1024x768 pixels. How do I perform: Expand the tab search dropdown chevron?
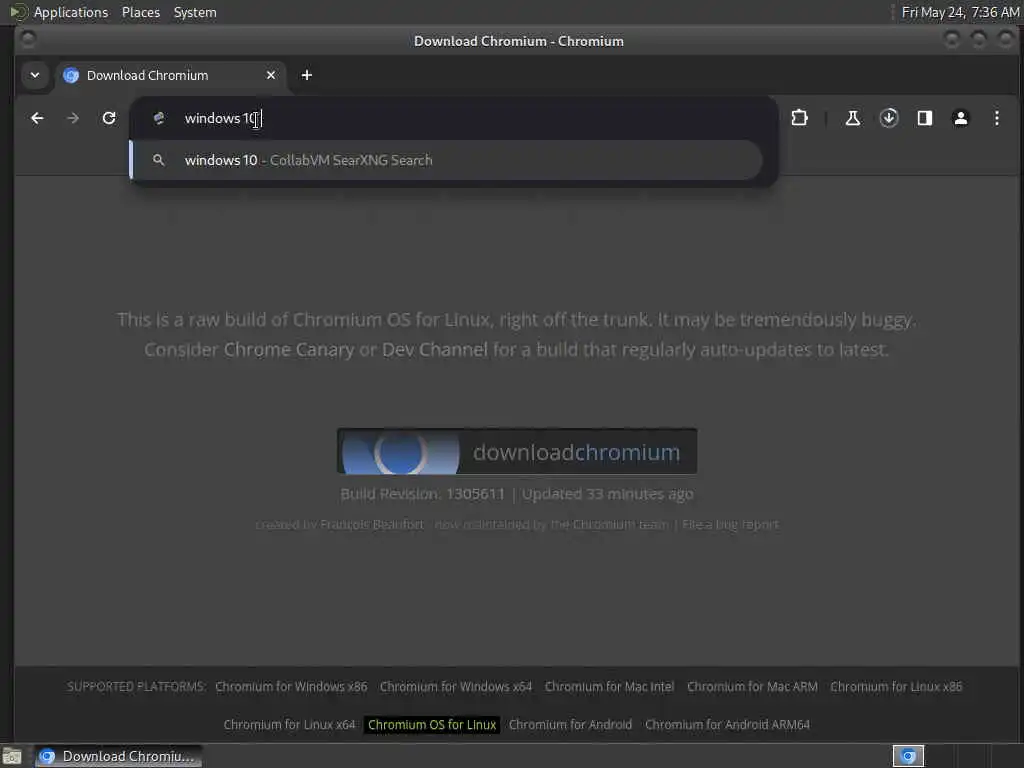click(35, 75)
